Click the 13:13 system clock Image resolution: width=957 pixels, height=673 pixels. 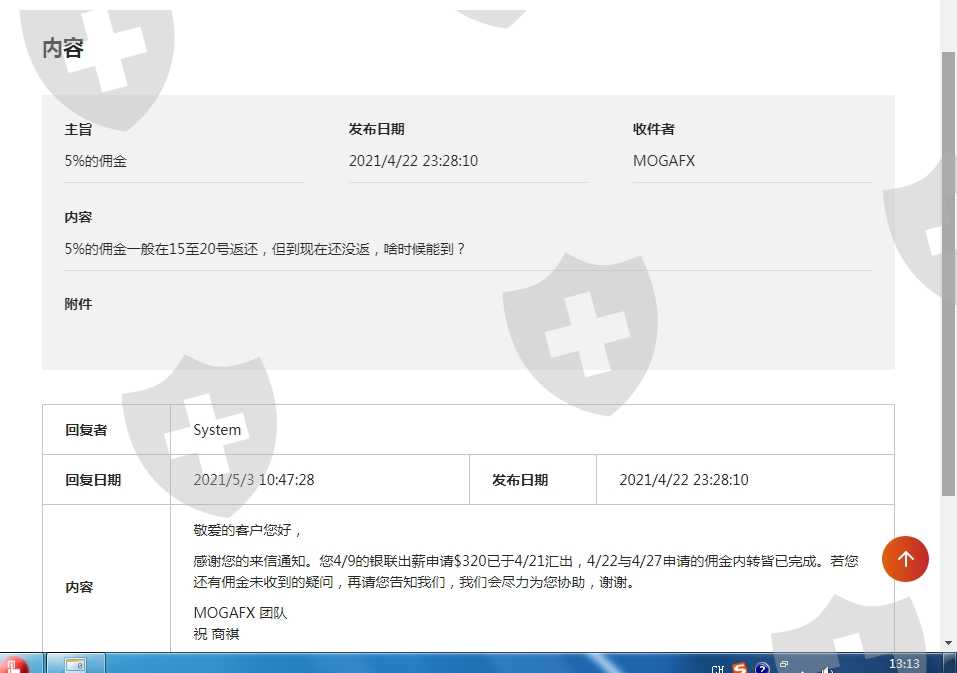pyautogui.click(x=904, y=664)
